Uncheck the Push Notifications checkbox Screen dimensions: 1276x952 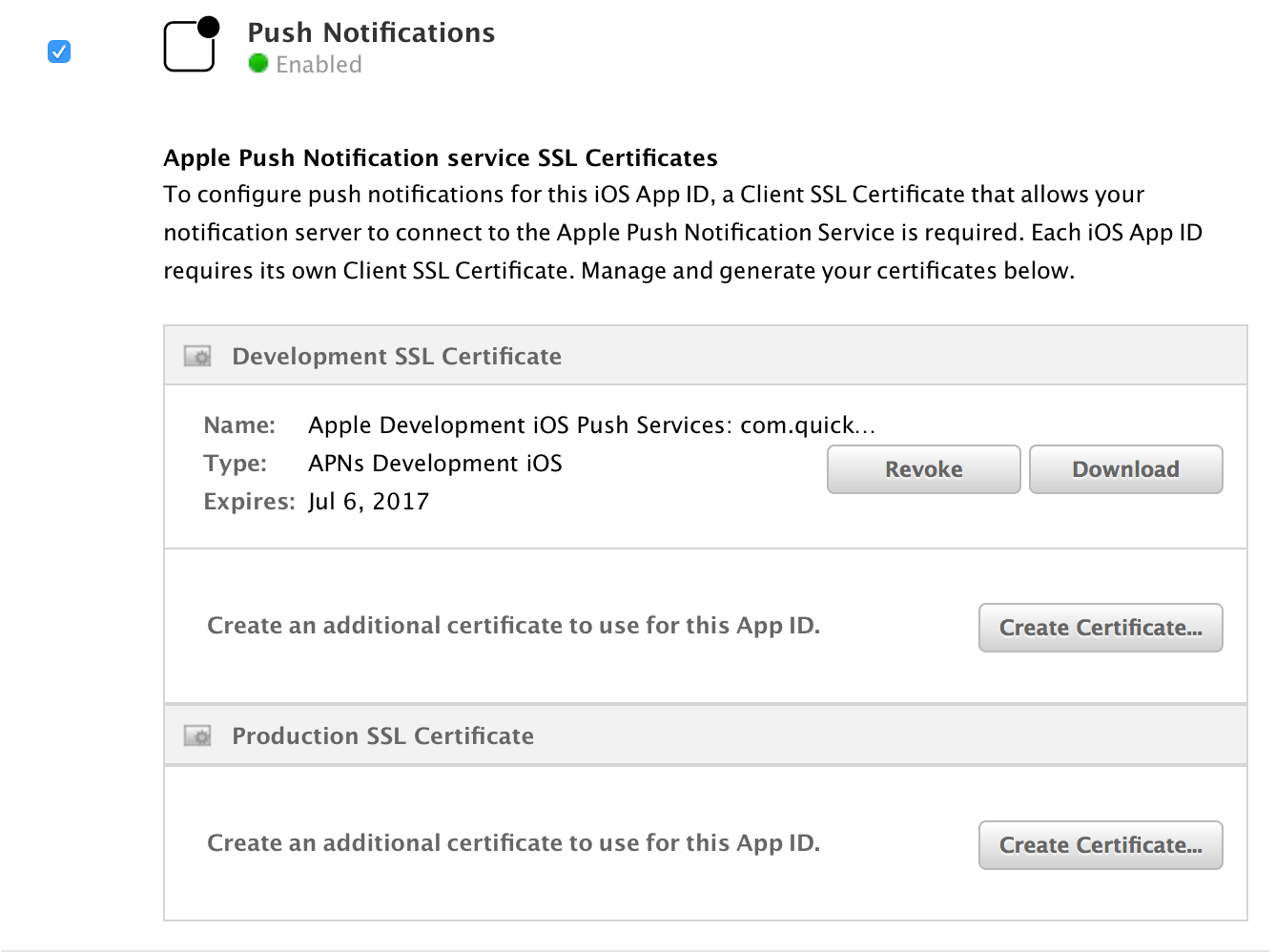coord(59,52)
